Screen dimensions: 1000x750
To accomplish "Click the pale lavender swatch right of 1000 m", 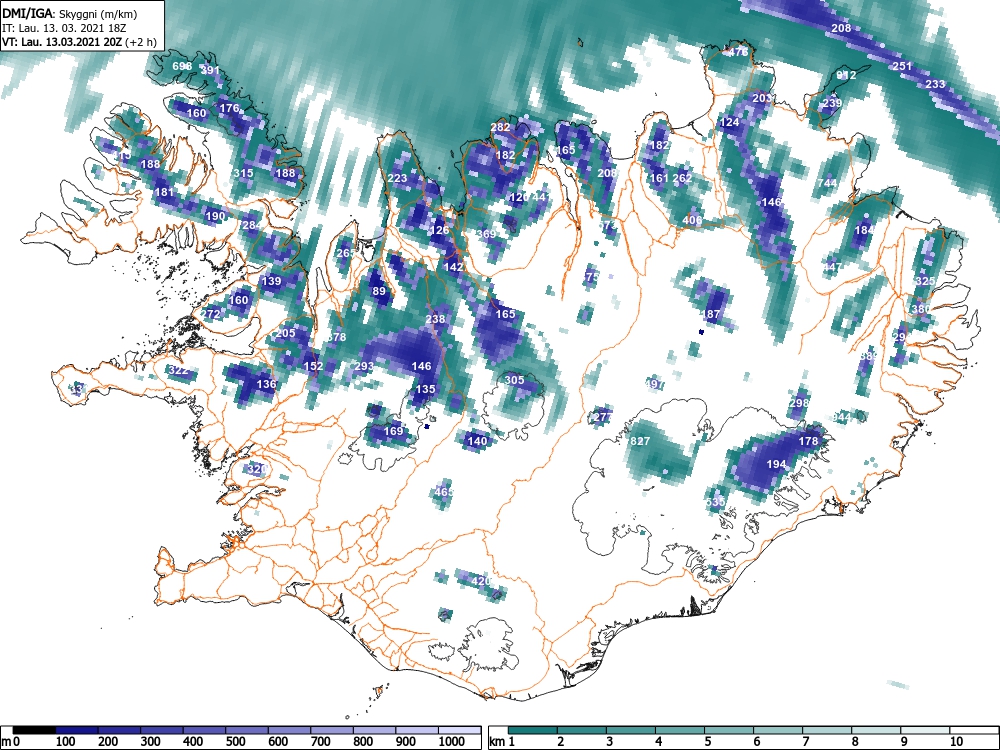I will tap(460, 730).
